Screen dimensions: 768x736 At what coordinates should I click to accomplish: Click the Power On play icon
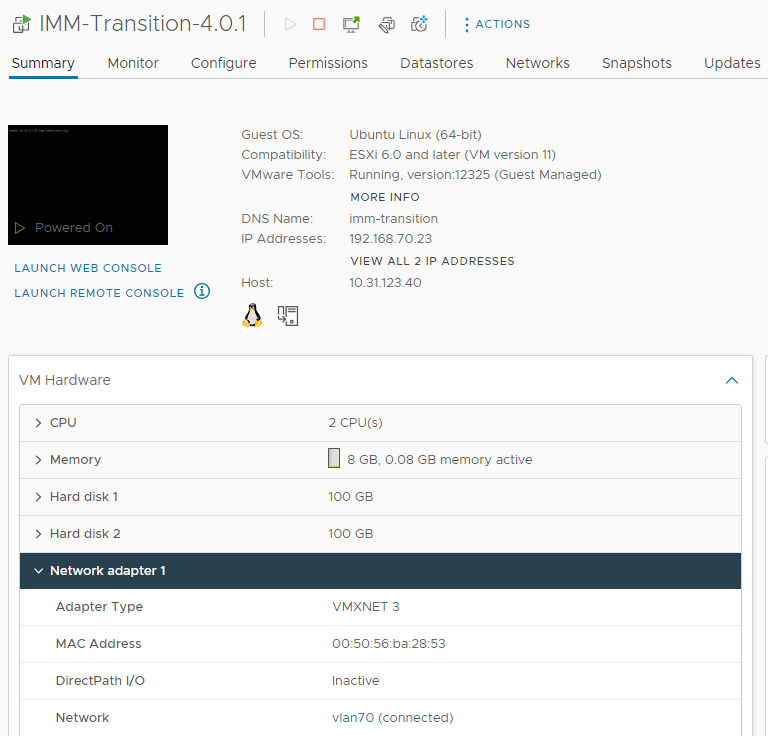point(290,24)
